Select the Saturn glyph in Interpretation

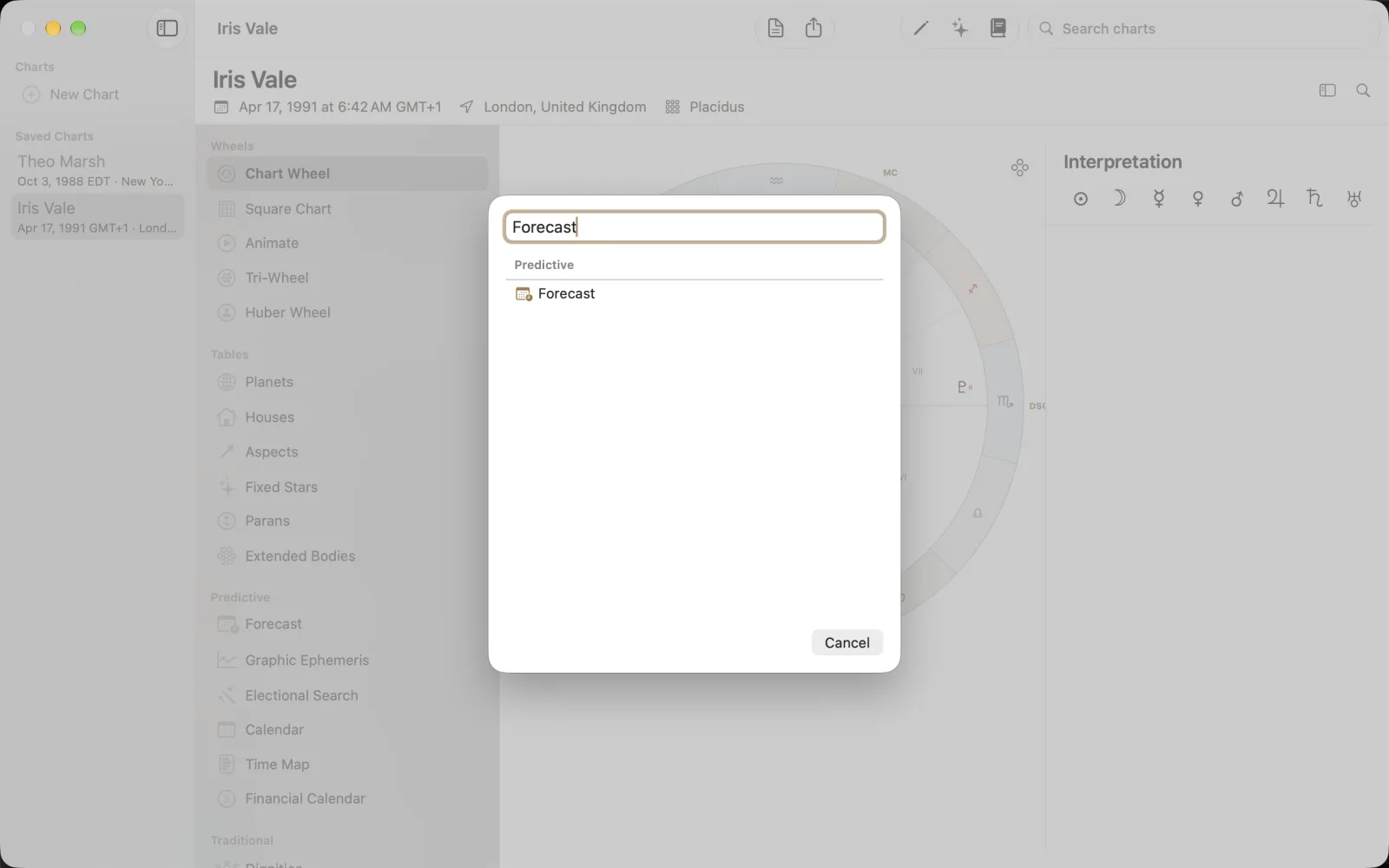[x=1314, y=199]
